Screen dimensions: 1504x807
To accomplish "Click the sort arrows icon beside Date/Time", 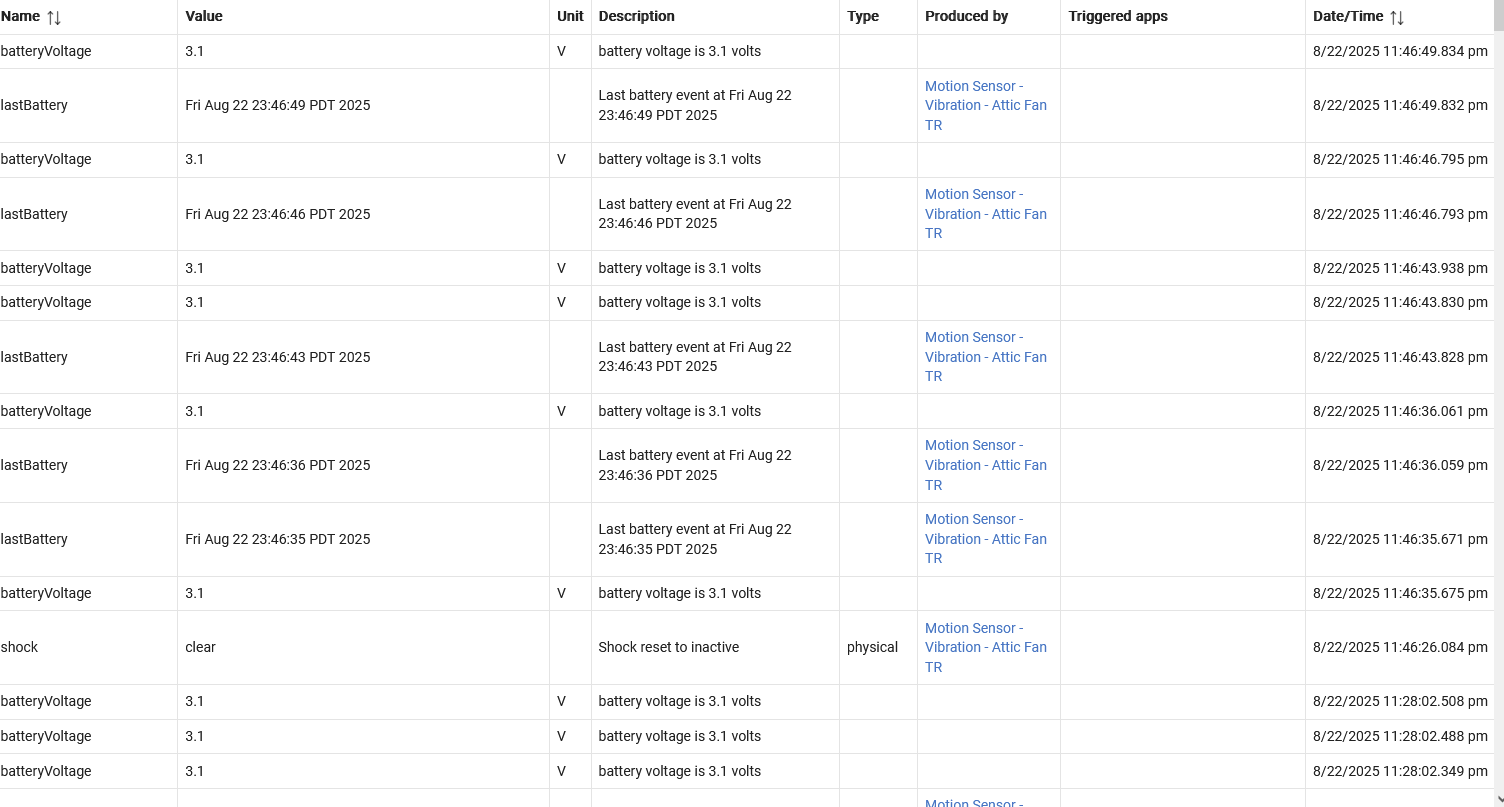I will coord(1397,17).
